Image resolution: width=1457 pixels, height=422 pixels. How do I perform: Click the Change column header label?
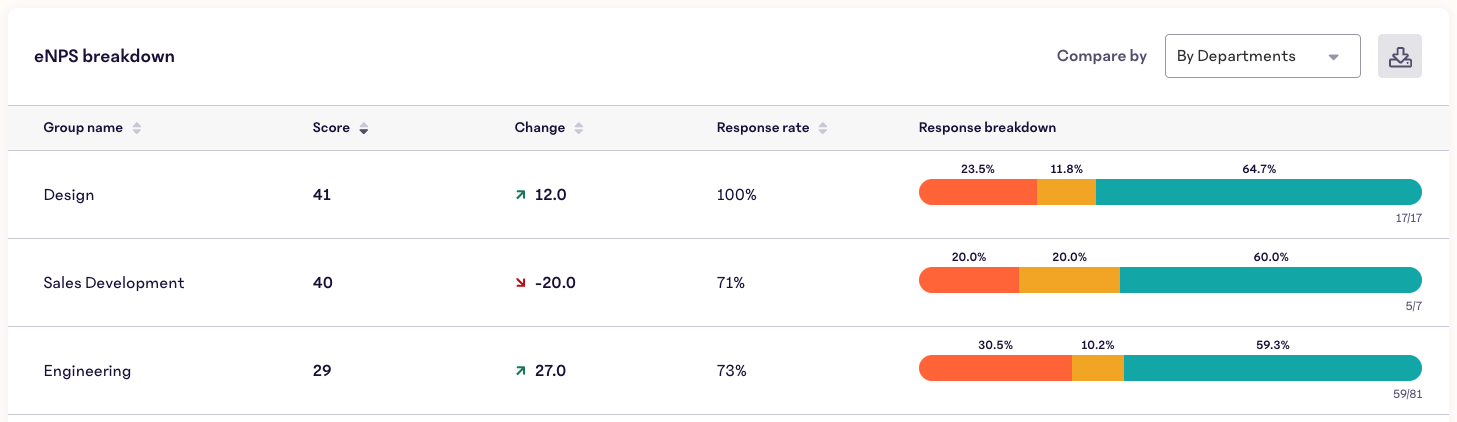click(x=540, y=128)
